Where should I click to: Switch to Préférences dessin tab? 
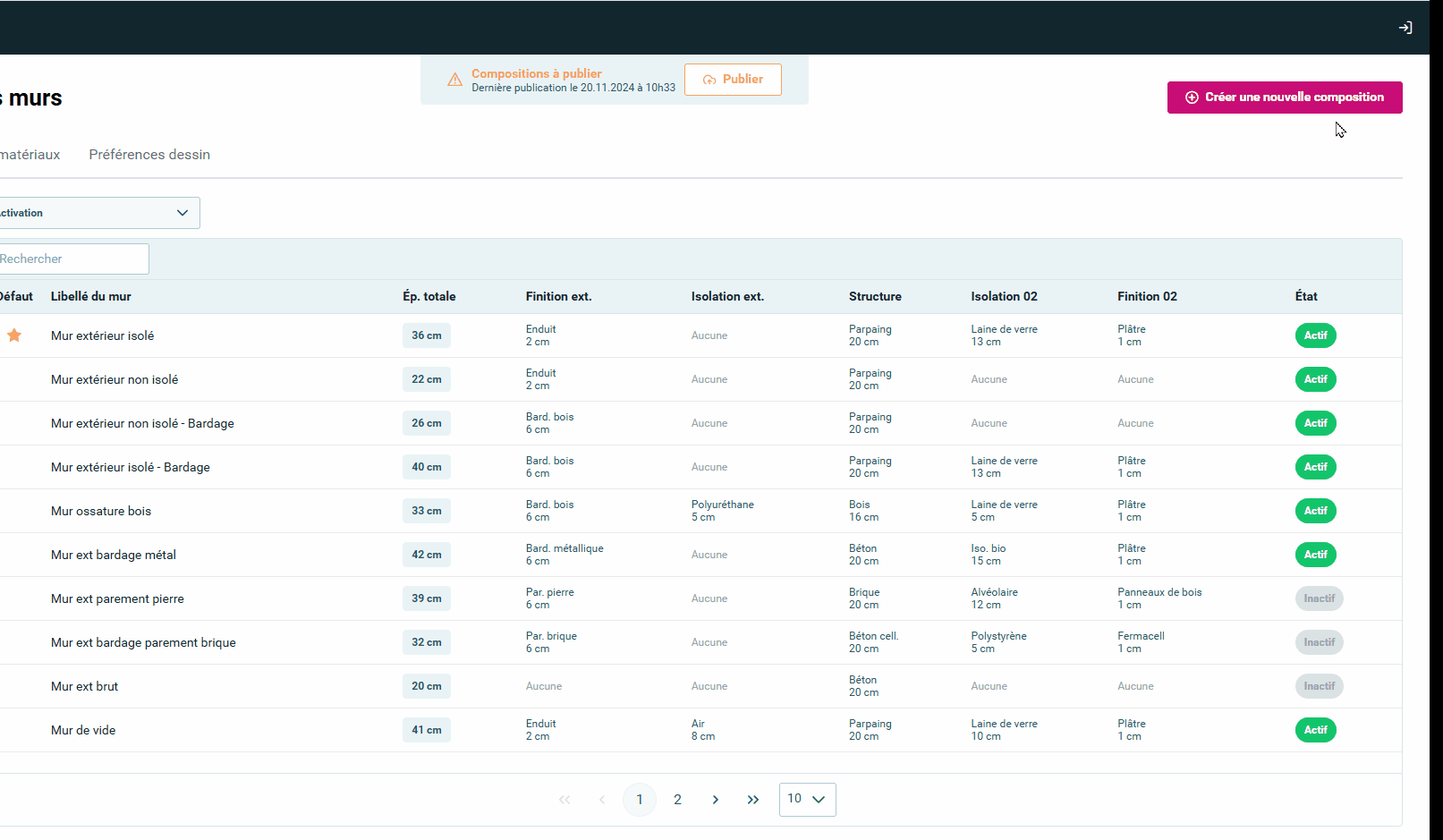[149, 155]
